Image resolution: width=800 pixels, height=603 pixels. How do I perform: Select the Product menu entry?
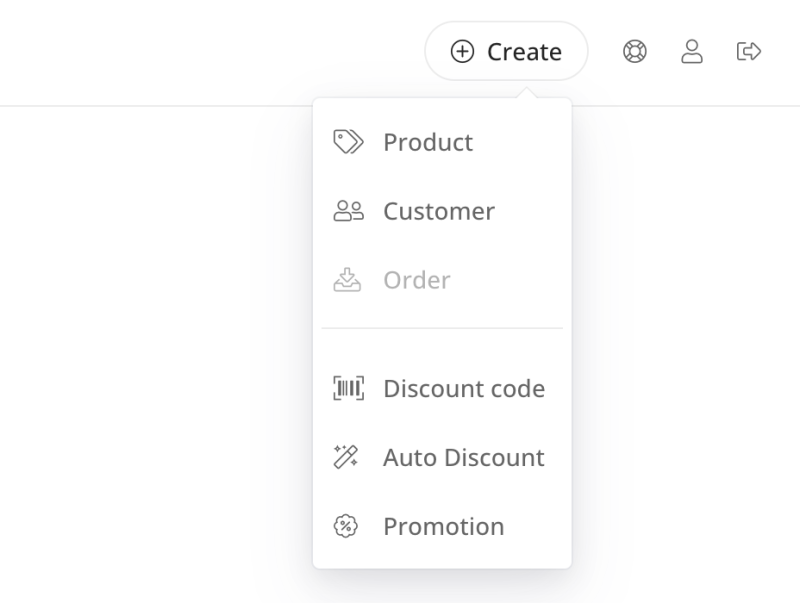pos(442,142)
